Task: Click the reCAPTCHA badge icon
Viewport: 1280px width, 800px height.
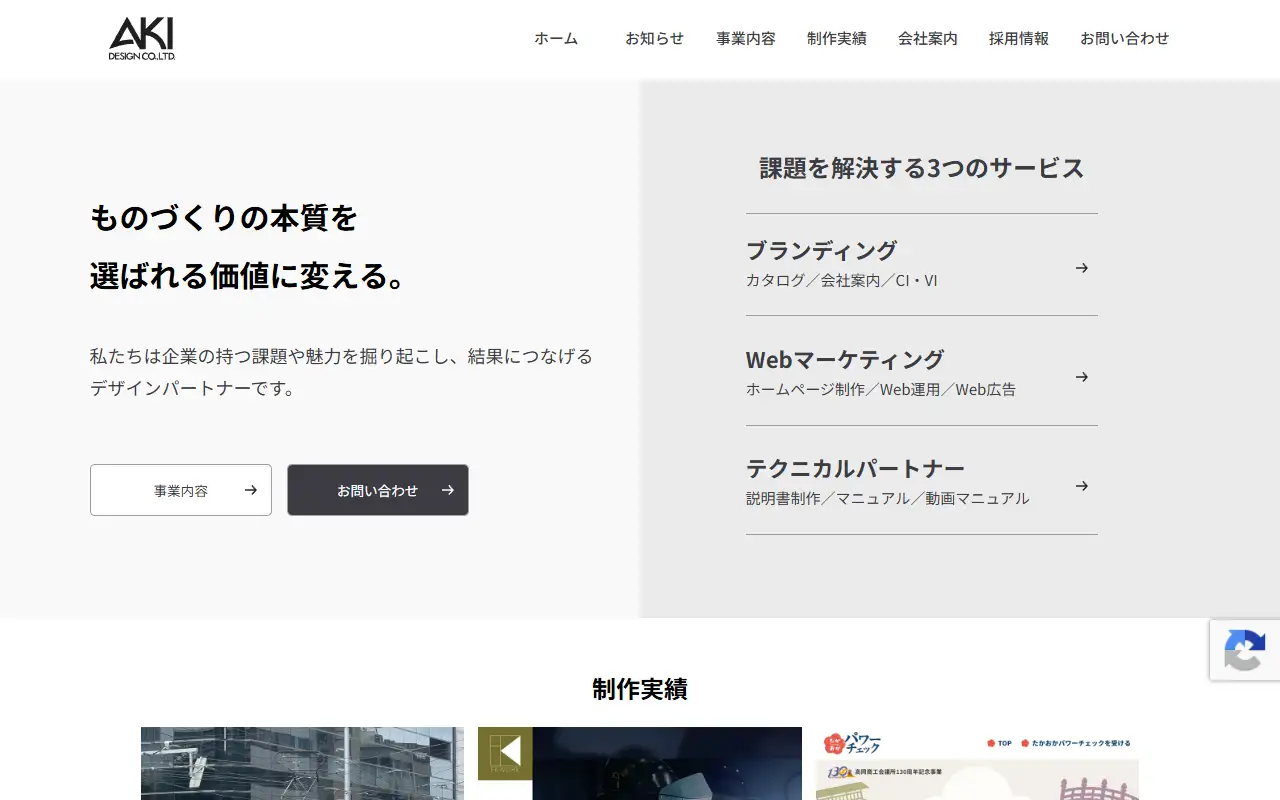Action: click(x=1245, y=650)
